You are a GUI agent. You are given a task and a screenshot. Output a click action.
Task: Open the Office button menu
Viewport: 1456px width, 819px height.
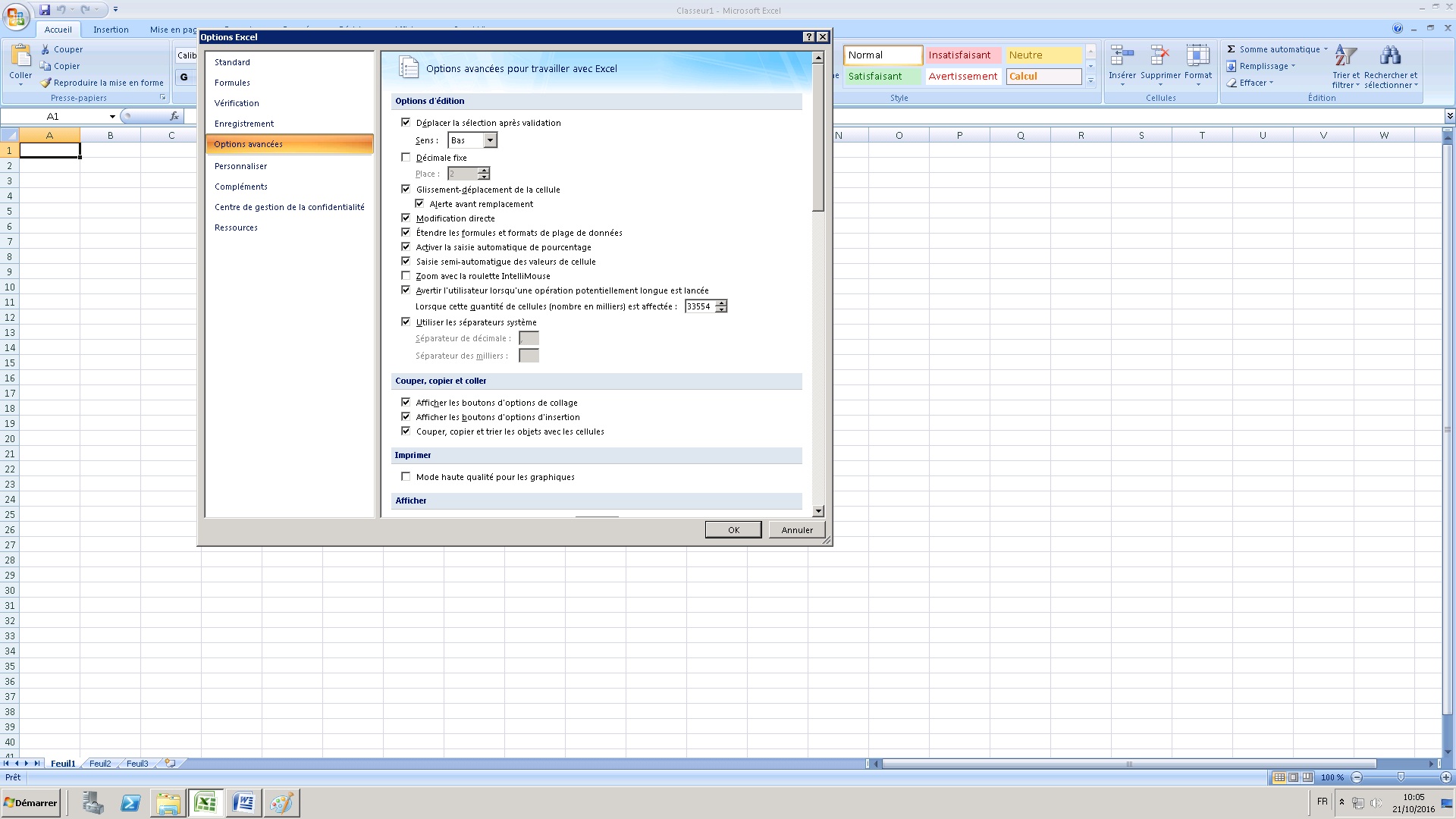16,16
